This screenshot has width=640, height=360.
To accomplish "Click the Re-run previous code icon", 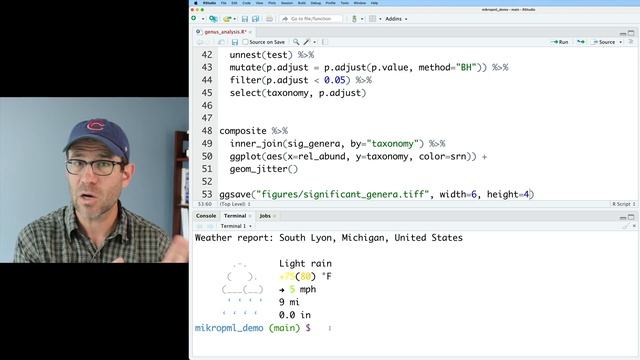I will pyautogui.click(x=580, y=42).
